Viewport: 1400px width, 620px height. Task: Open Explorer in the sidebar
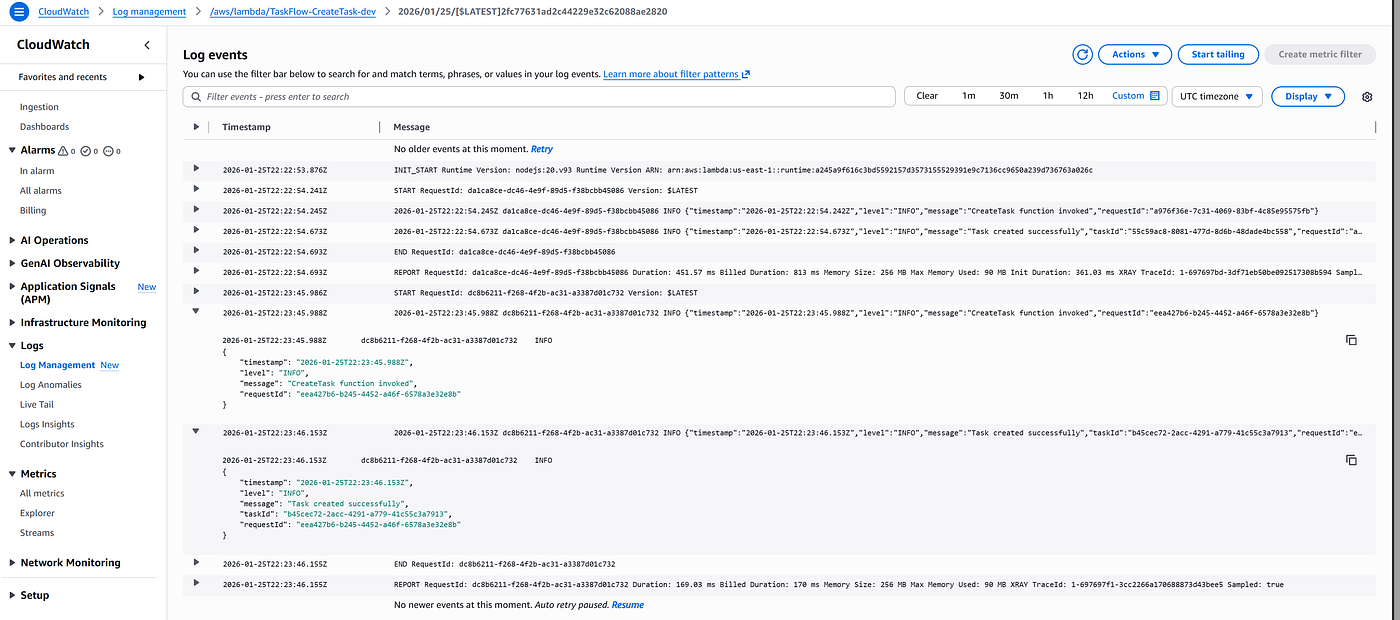pos(37,513)
